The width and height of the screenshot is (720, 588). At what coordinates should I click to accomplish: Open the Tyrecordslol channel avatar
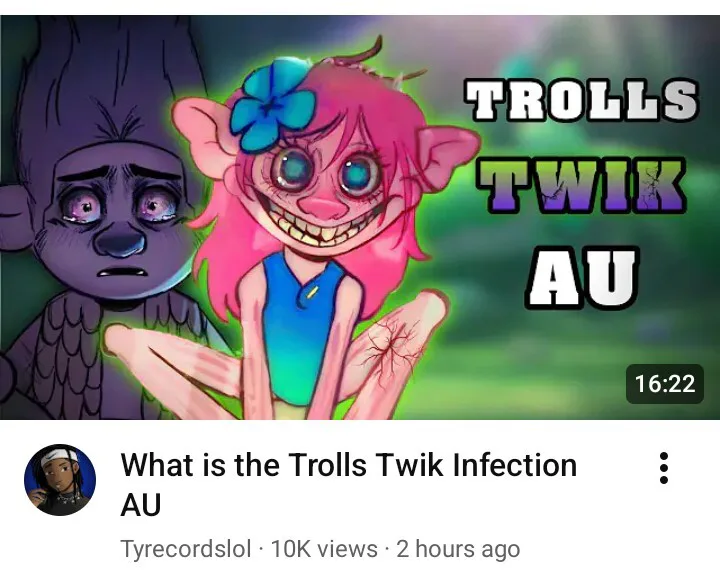pyautogui.click(x=60, y=480)
